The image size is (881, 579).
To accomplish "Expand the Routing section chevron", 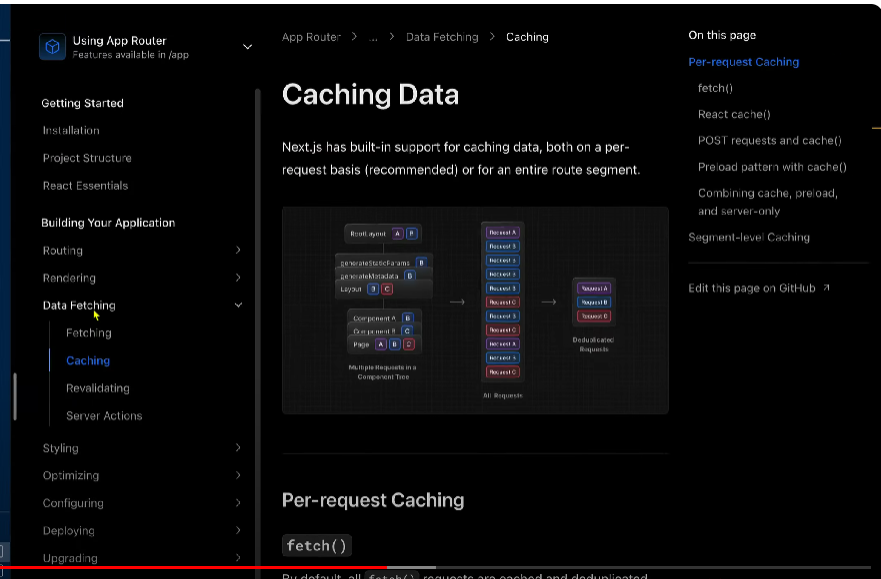I will click(238, 250).
